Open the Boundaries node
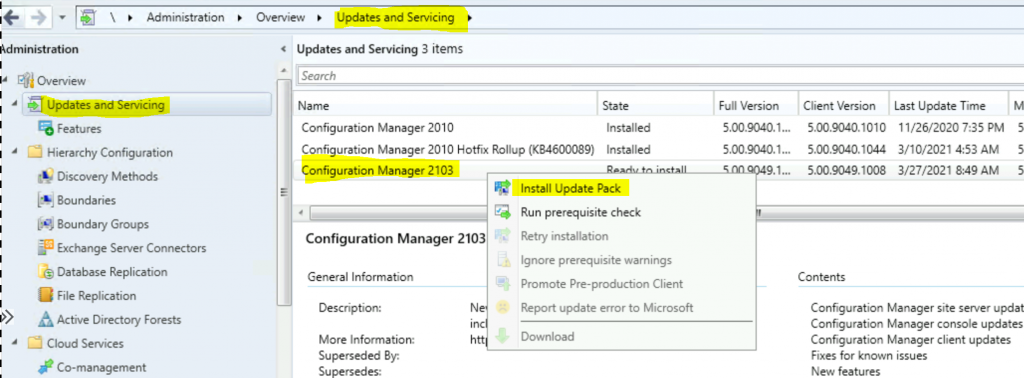 point(86,200)
